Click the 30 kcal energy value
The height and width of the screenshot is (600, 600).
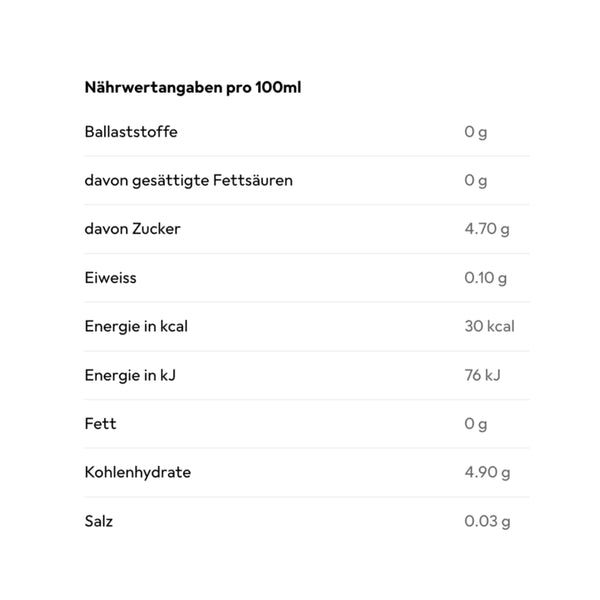click(489, 326)
